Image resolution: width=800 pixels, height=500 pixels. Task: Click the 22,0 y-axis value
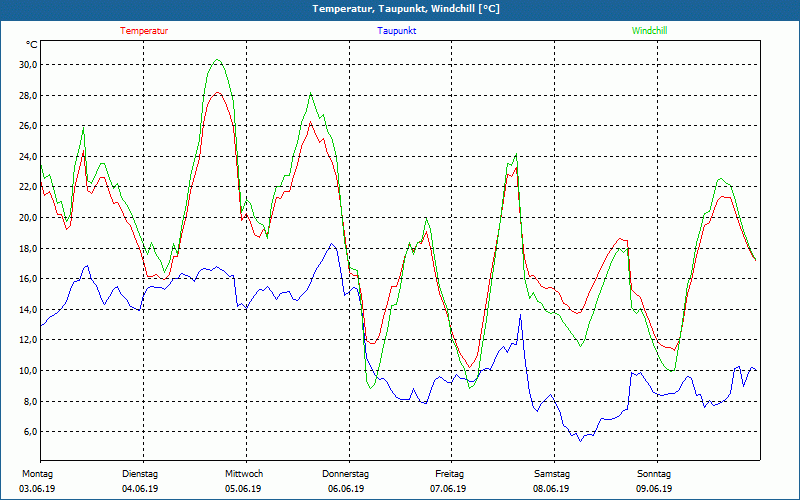[29, 187]
